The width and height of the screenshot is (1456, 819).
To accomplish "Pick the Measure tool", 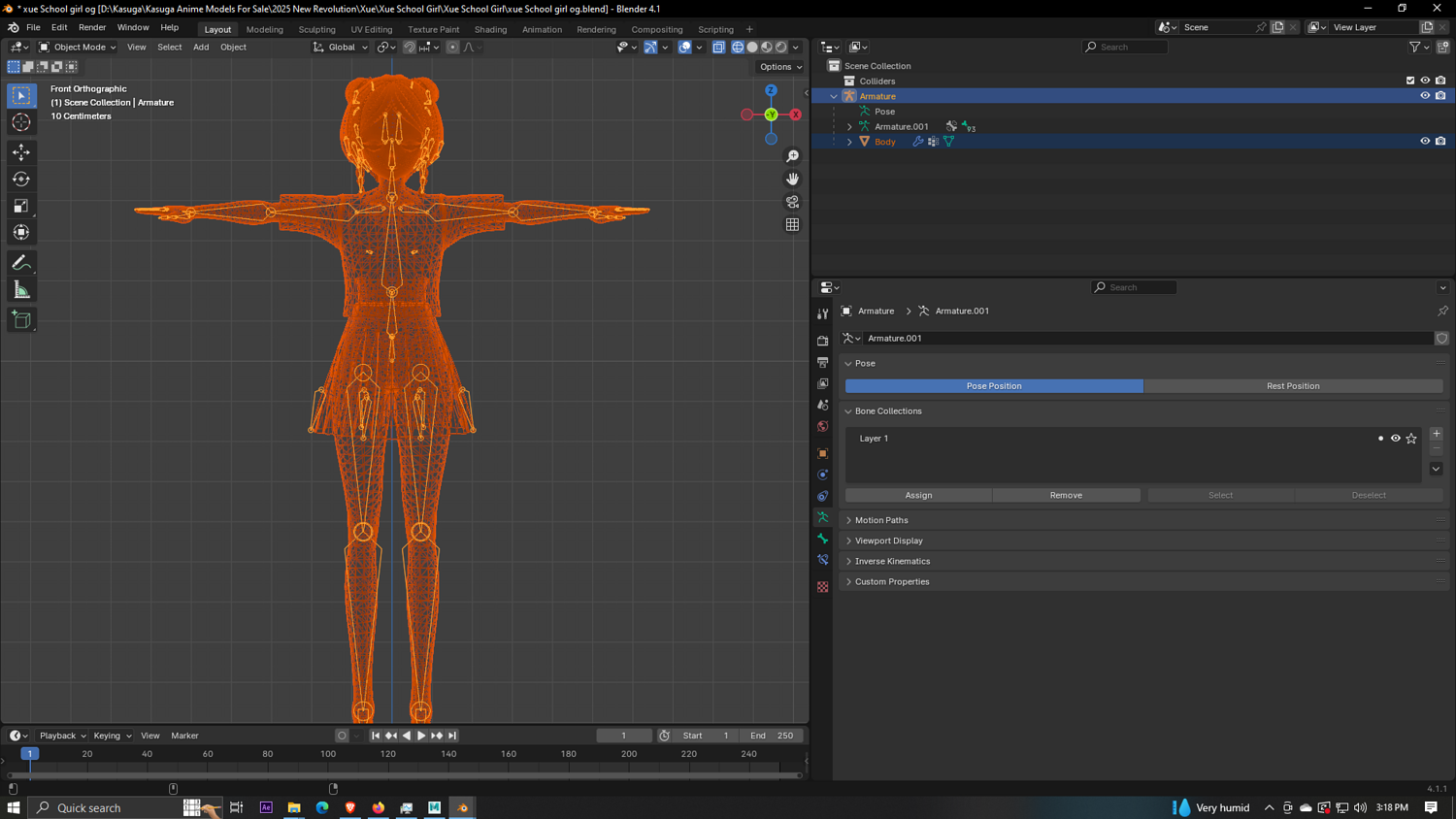I will 21,290.
